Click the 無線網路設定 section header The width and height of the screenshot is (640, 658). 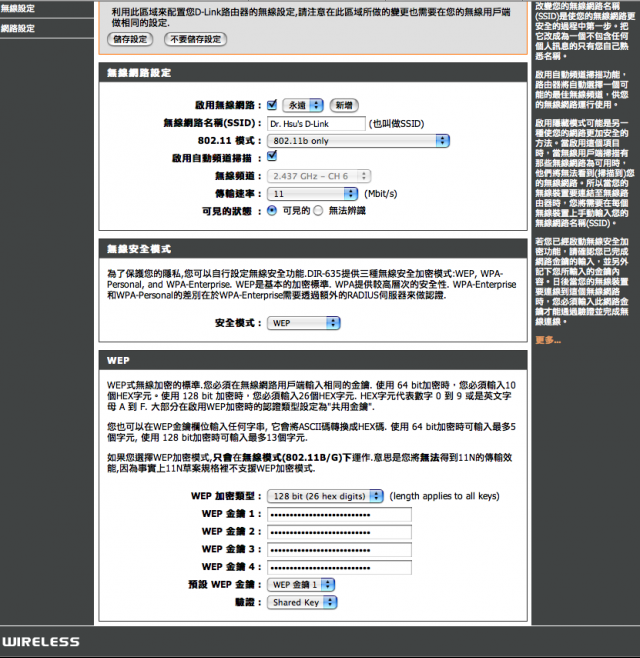313,73
